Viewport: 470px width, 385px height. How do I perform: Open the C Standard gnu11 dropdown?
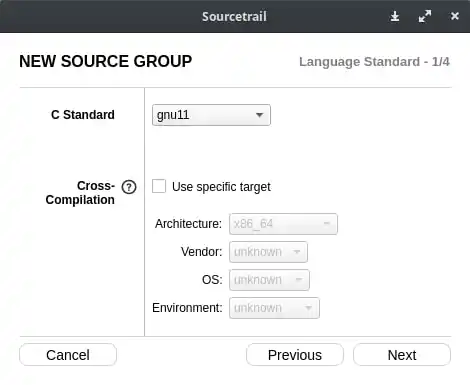tap(211, 115)
